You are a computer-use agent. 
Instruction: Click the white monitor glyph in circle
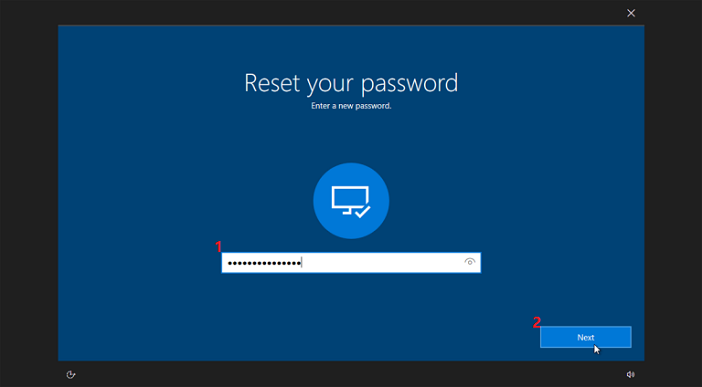coord(350,199)
